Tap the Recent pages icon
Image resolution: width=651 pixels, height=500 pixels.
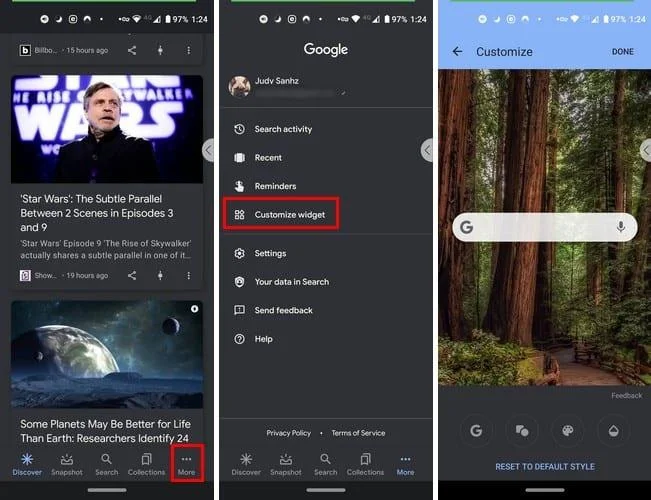tap(240, 158)
